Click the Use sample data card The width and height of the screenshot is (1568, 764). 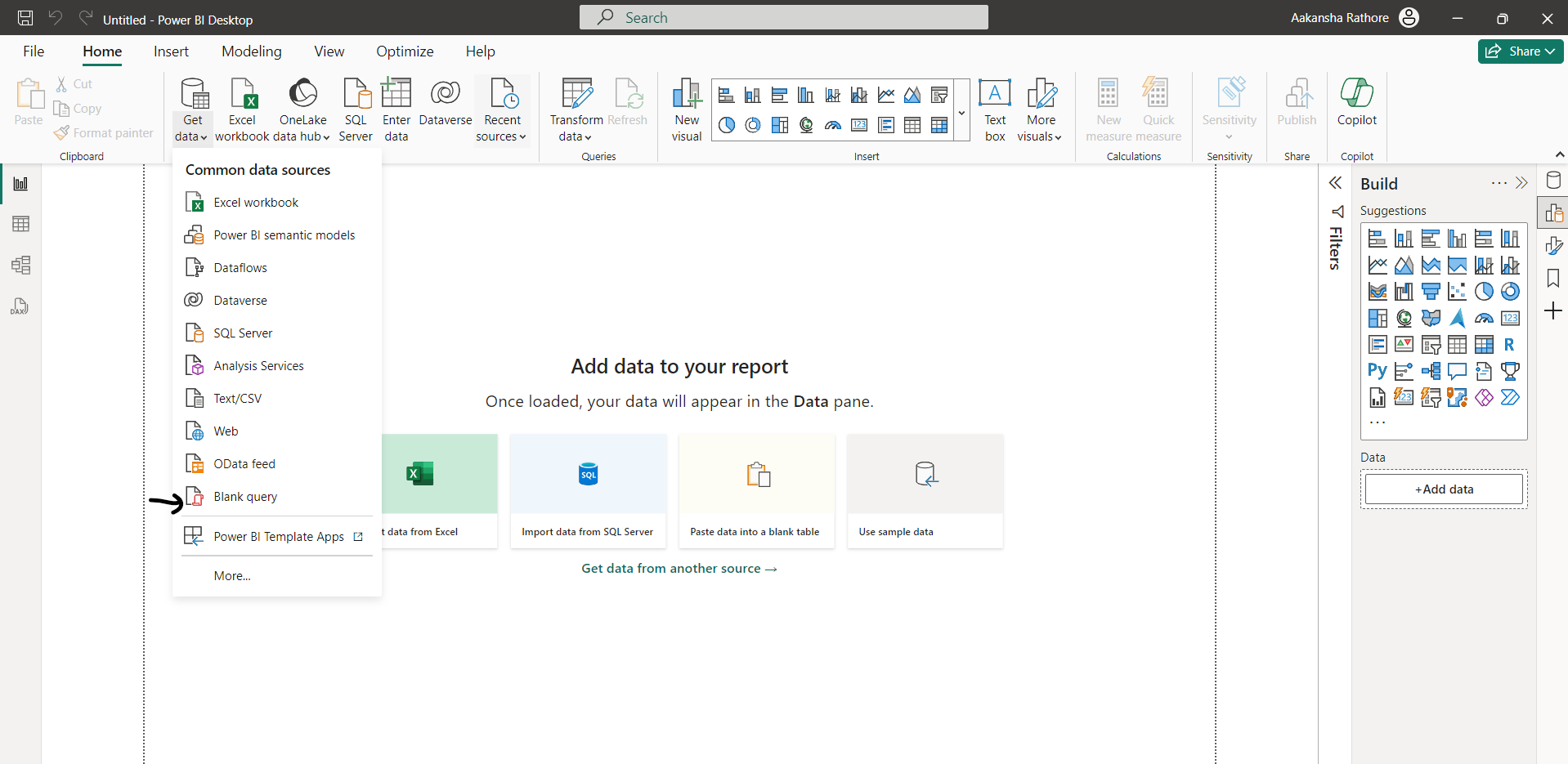click(925, 491)
